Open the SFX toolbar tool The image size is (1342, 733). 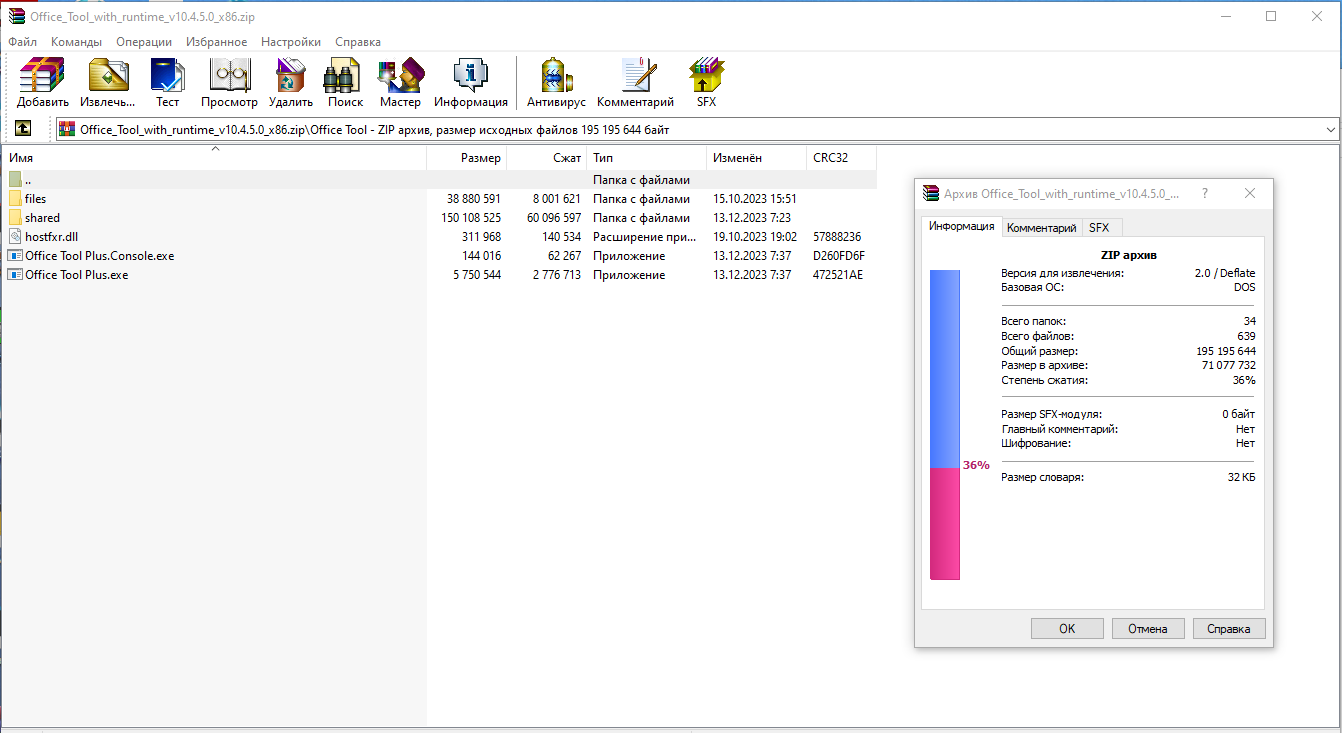[x=706, y=82]
